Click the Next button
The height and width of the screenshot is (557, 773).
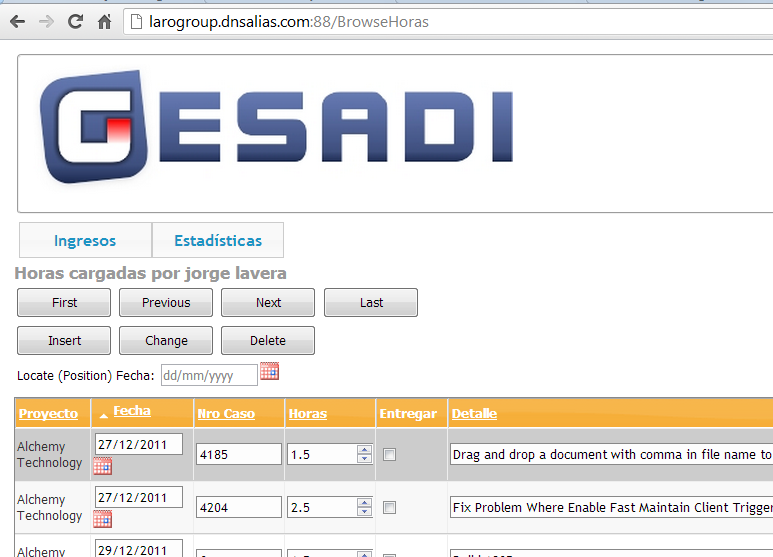268,303
